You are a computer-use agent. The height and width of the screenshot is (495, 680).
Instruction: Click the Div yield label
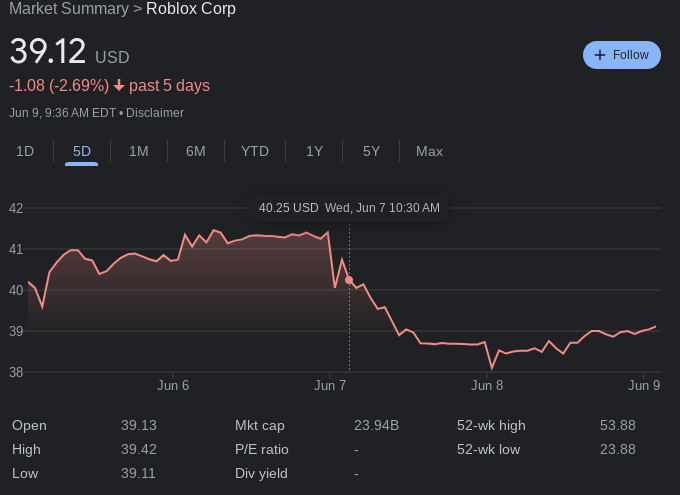[261, 473]
